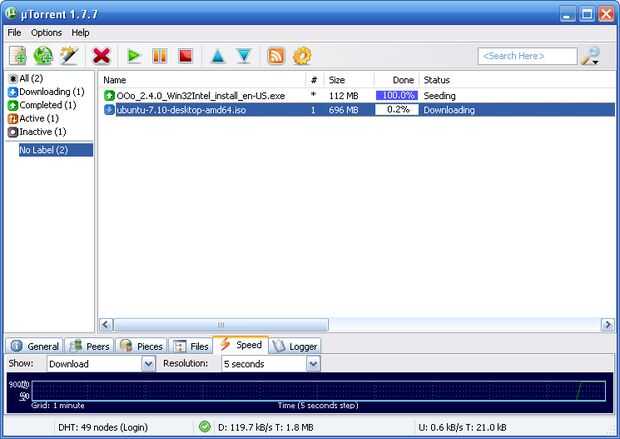Select Completed (1) category
The image size is (620, 439).
tap(42, 105)
